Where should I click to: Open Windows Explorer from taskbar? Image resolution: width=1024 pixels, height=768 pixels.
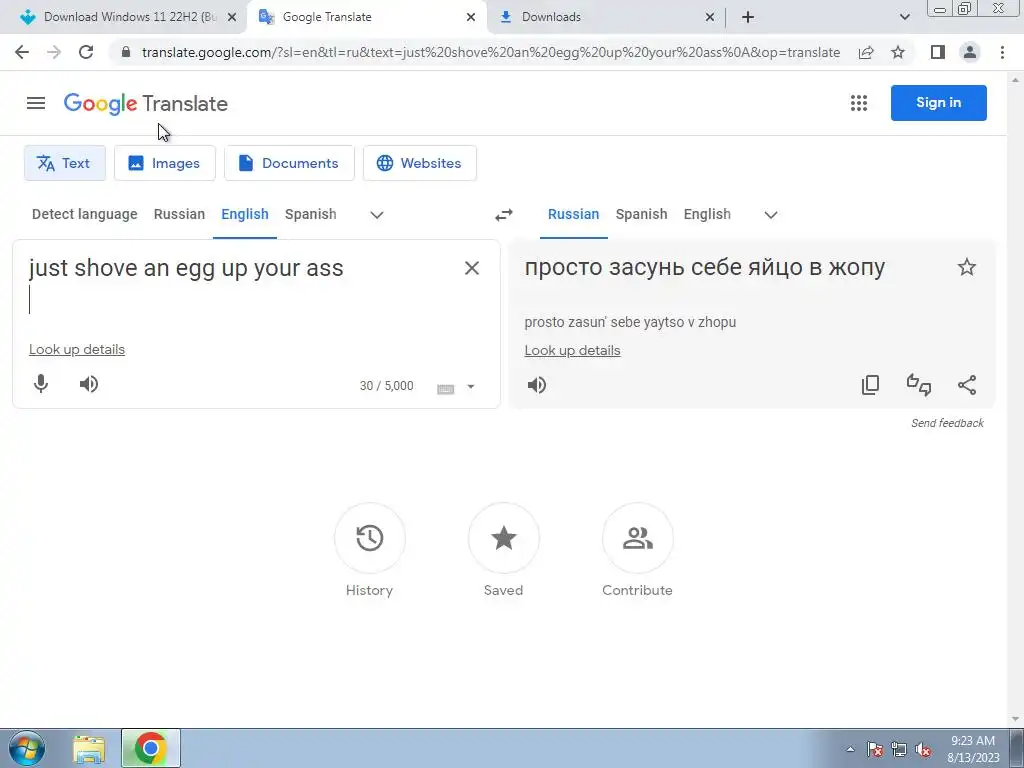[89, 749]
